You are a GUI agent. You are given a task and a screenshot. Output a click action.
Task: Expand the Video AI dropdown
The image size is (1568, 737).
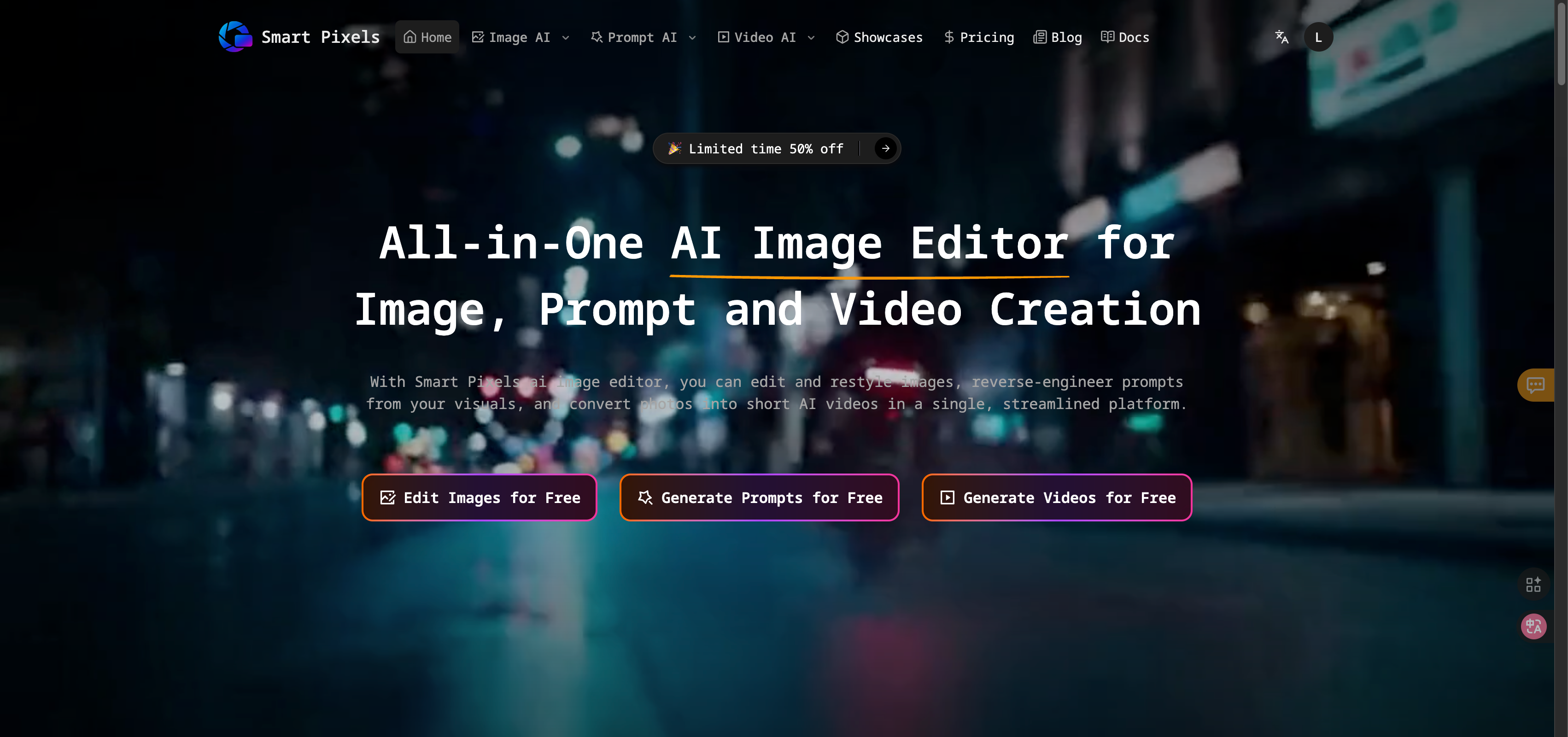[811, 38]
